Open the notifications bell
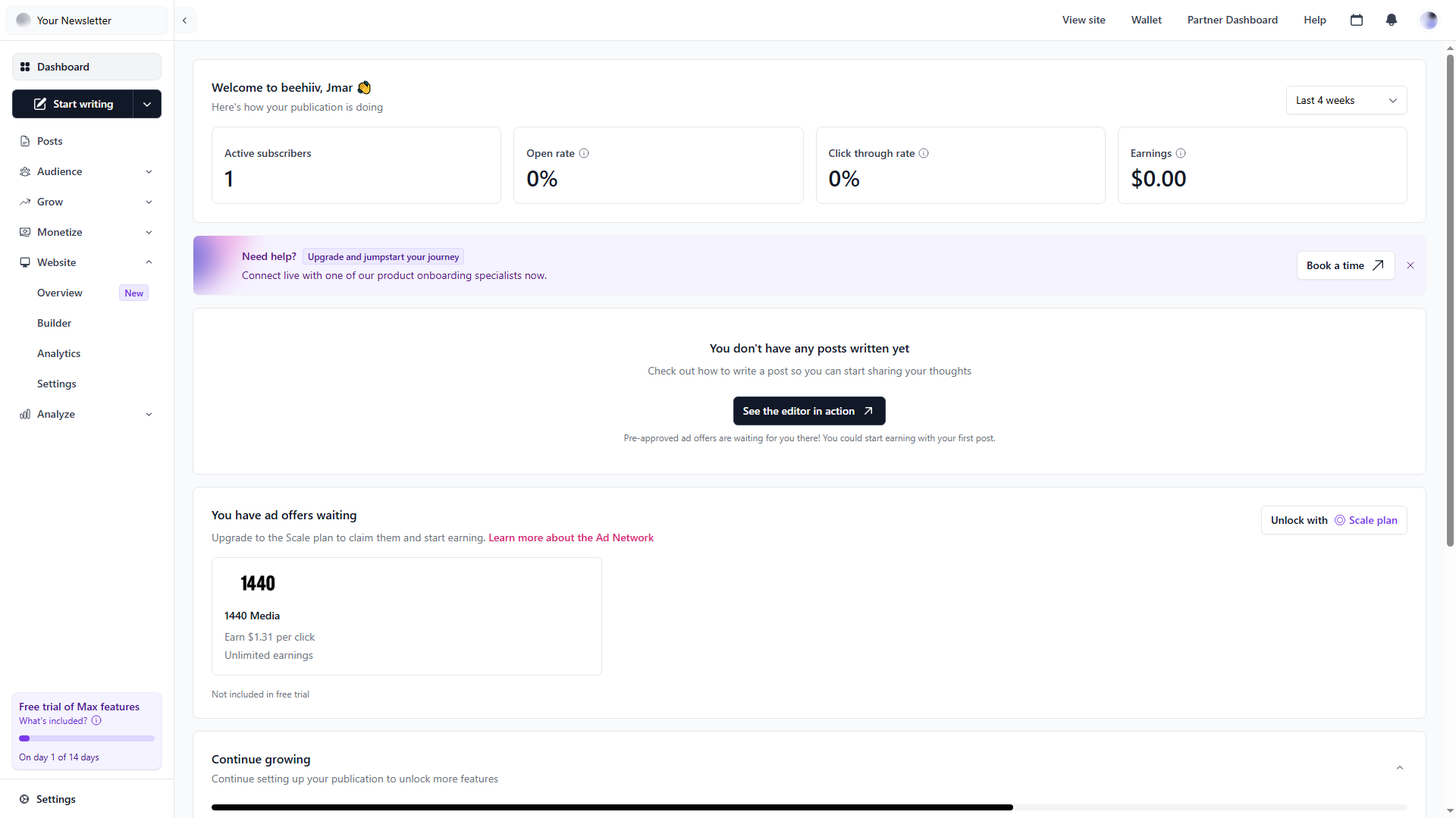This screenshot has height=818, width=1456. click(1392, 20)
